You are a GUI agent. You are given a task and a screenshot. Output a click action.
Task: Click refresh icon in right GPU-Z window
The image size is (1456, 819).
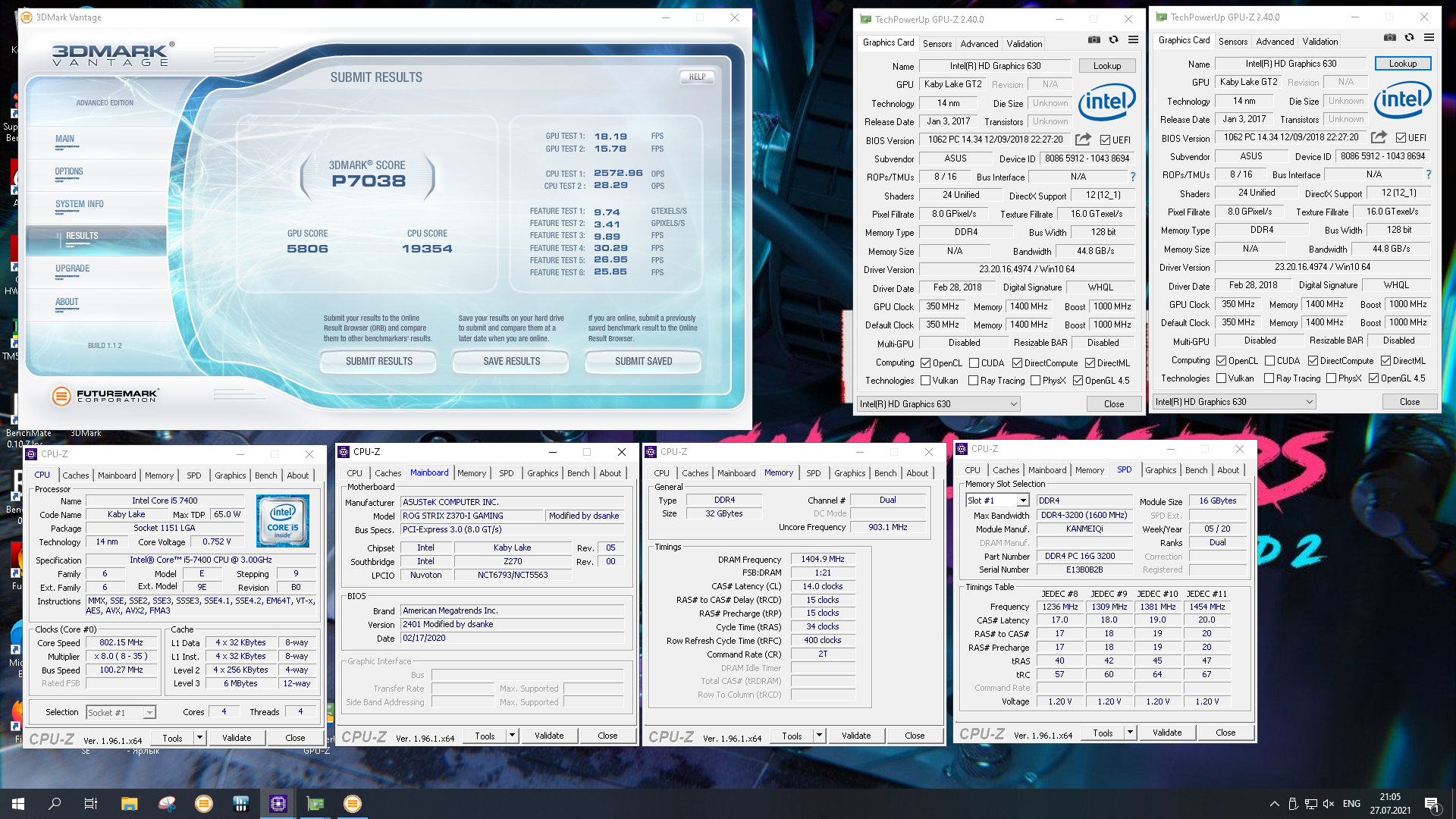tap(1409, 38)
